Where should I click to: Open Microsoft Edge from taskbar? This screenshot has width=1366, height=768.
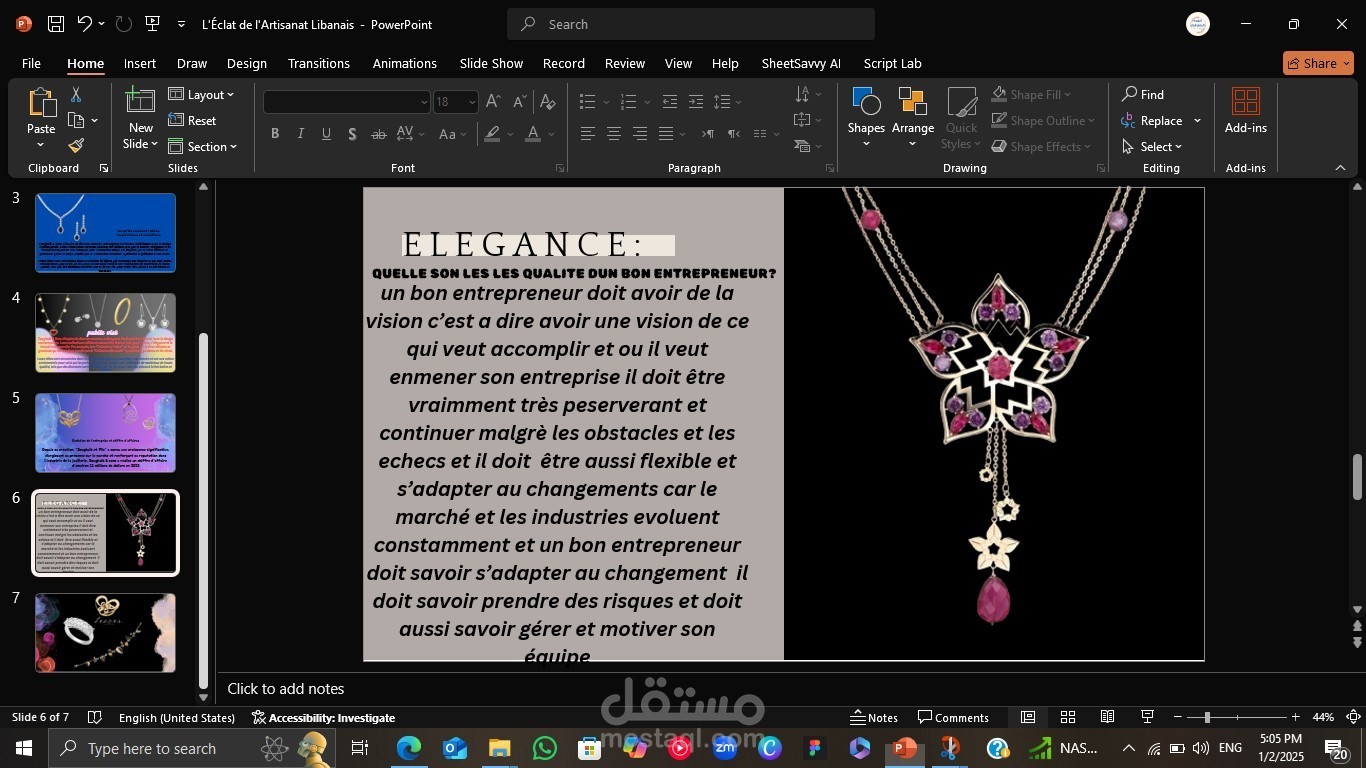click(x=408, y=748)
